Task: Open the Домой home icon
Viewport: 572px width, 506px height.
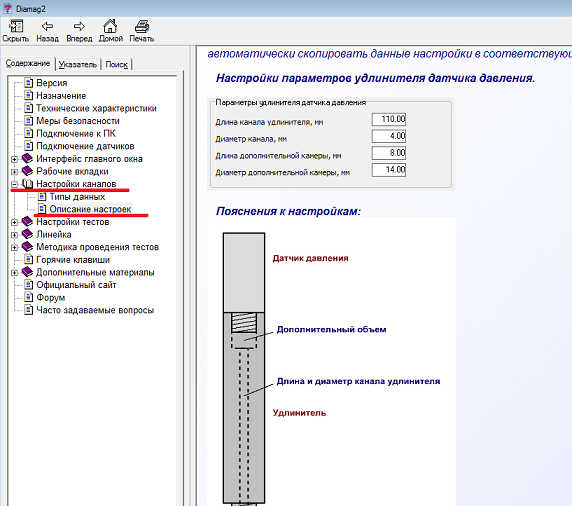Action: [x=110, y=26]
